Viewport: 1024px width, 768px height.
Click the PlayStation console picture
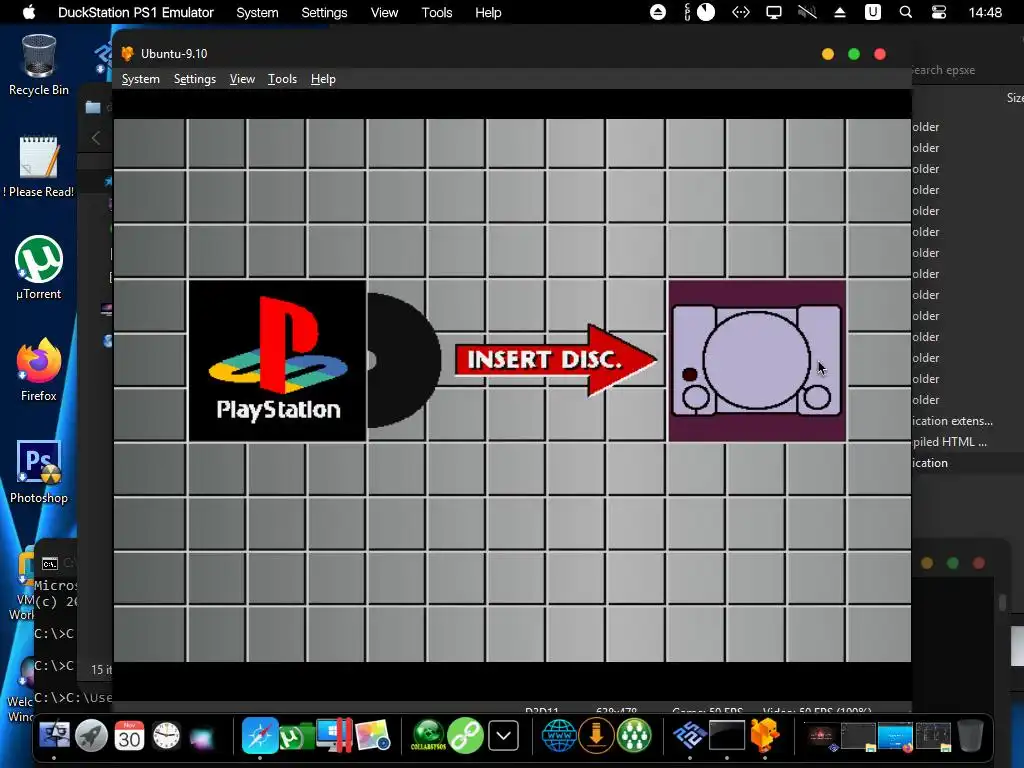(x=757, y=361)
